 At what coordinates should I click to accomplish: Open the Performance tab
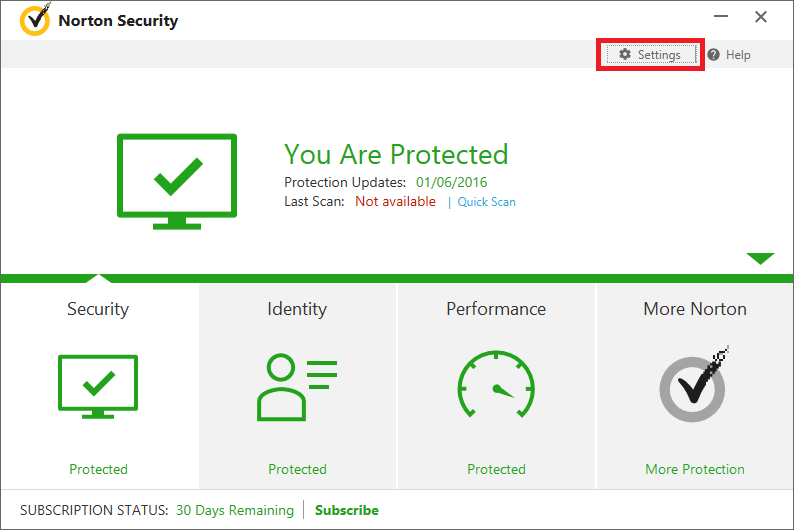496,309
